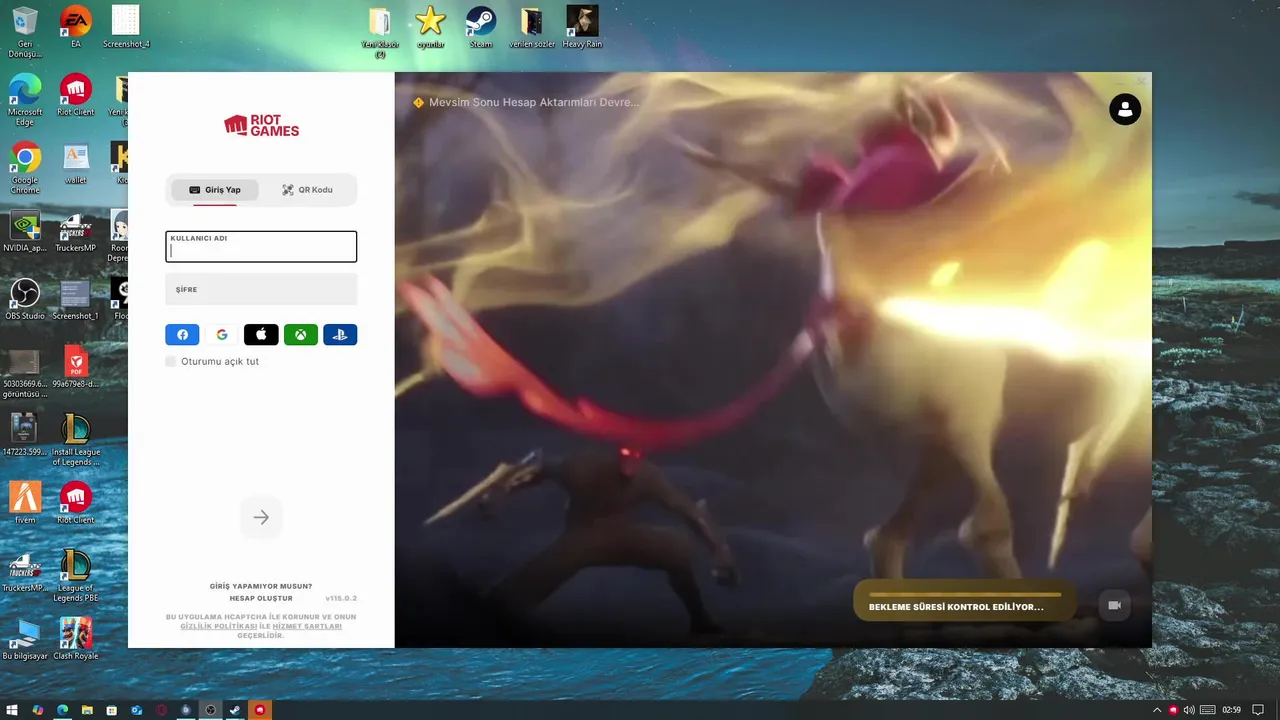The image size is (1280, 720).
Task: Open the OBS Studio desktop icon
Action: 25,299
